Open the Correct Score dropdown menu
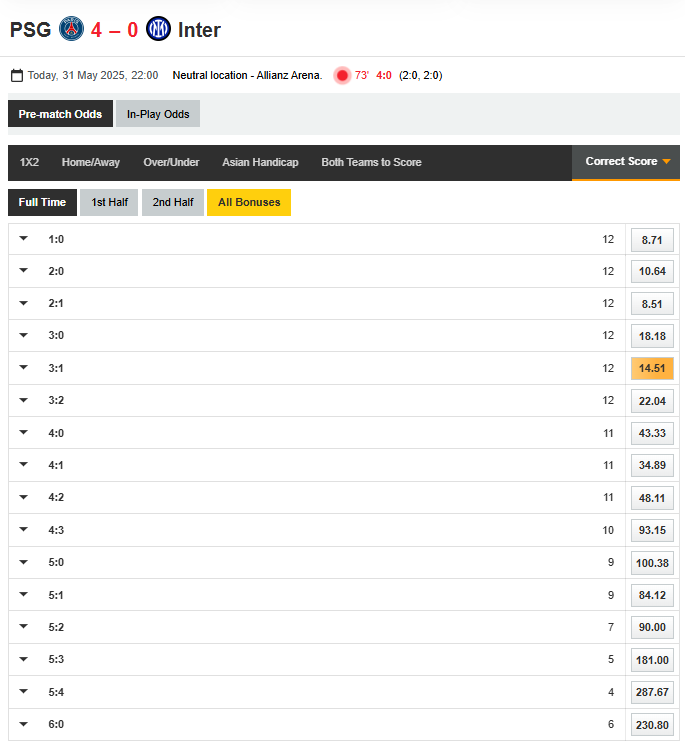Viewport: 685px width, 741px height. click(627, 162)
